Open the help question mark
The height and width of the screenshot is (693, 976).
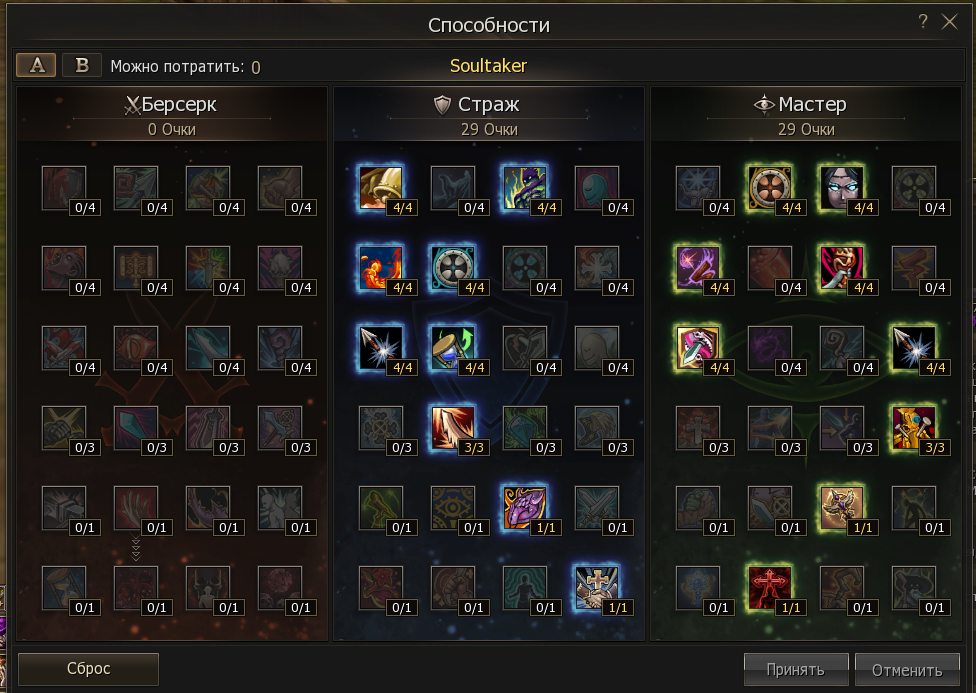(x=923, y=21)
